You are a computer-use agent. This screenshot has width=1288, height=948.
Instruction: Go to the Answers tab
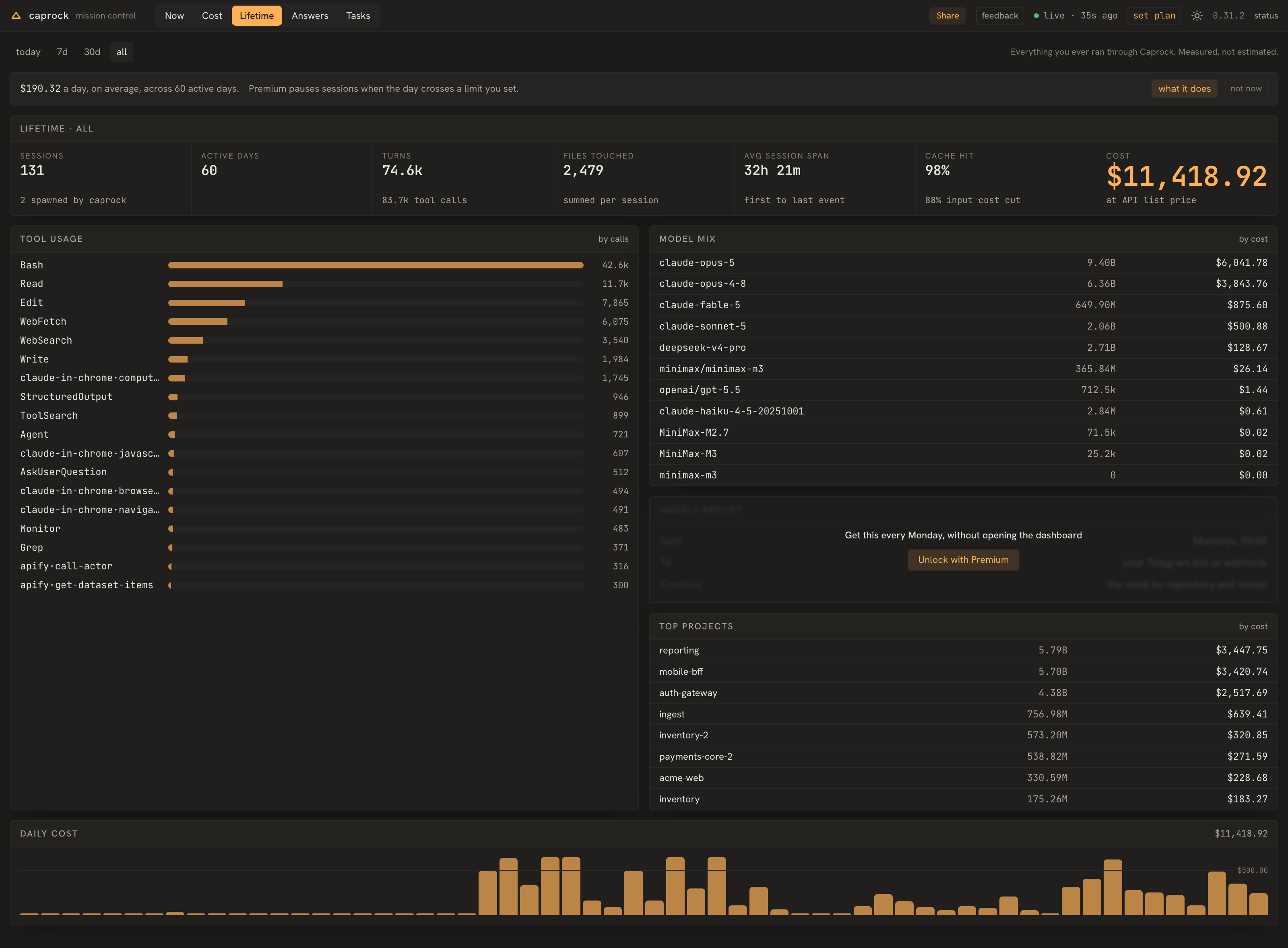310,16
